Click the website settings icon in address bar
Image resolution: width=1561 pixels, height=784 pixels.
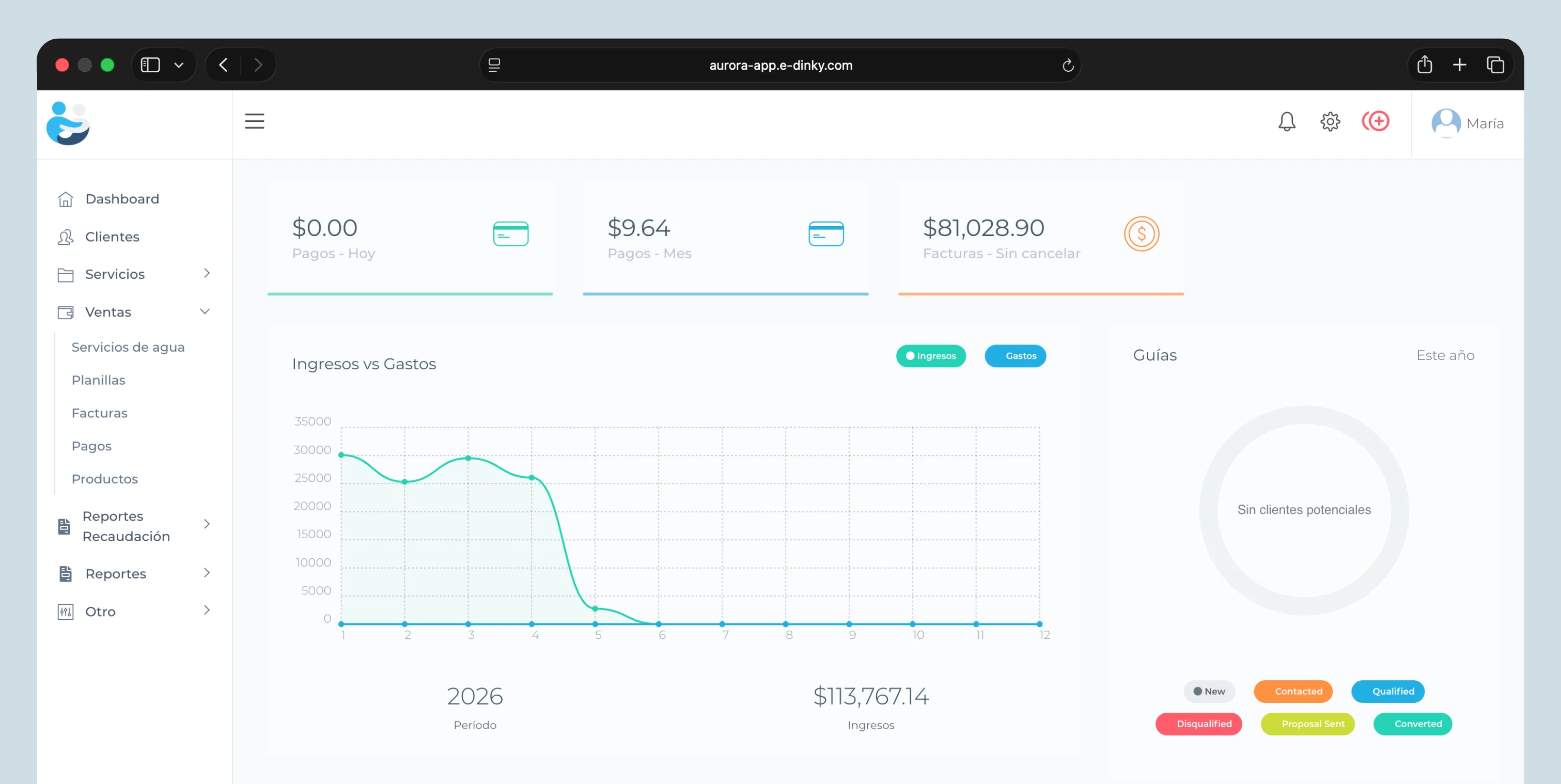(494, 66)
